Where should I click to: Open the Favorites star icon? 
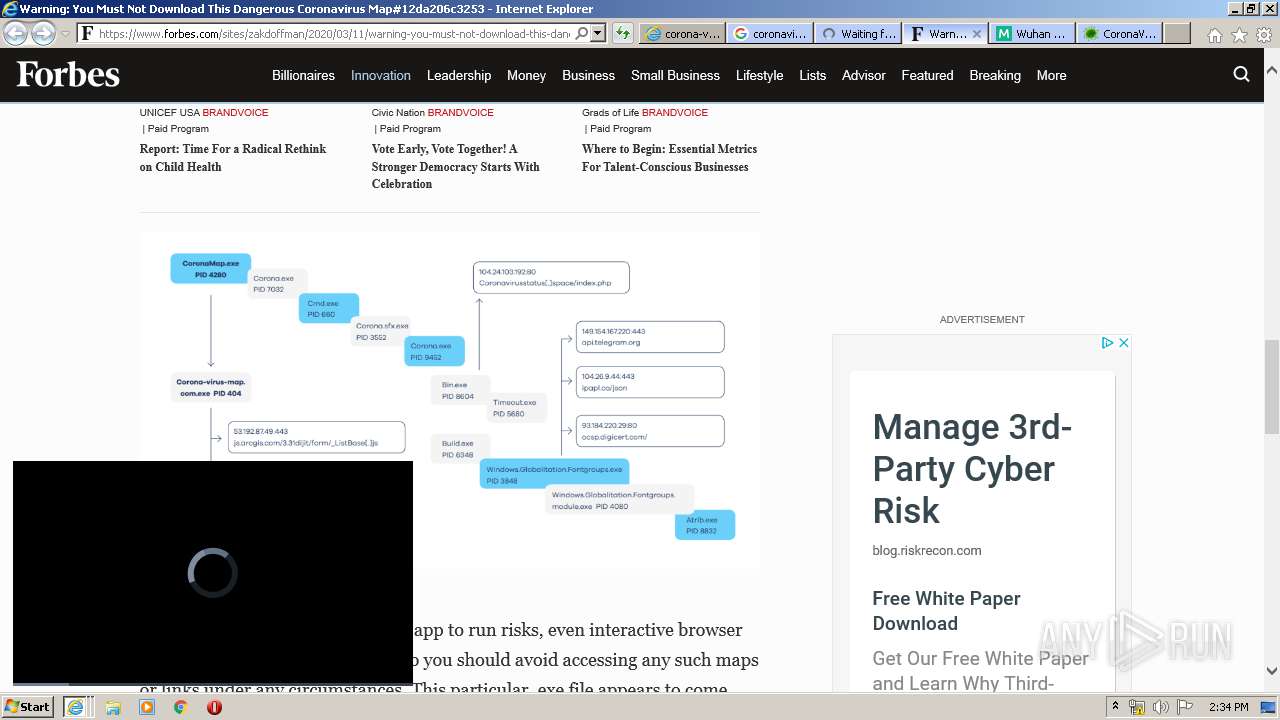[x=1239, y=34]
